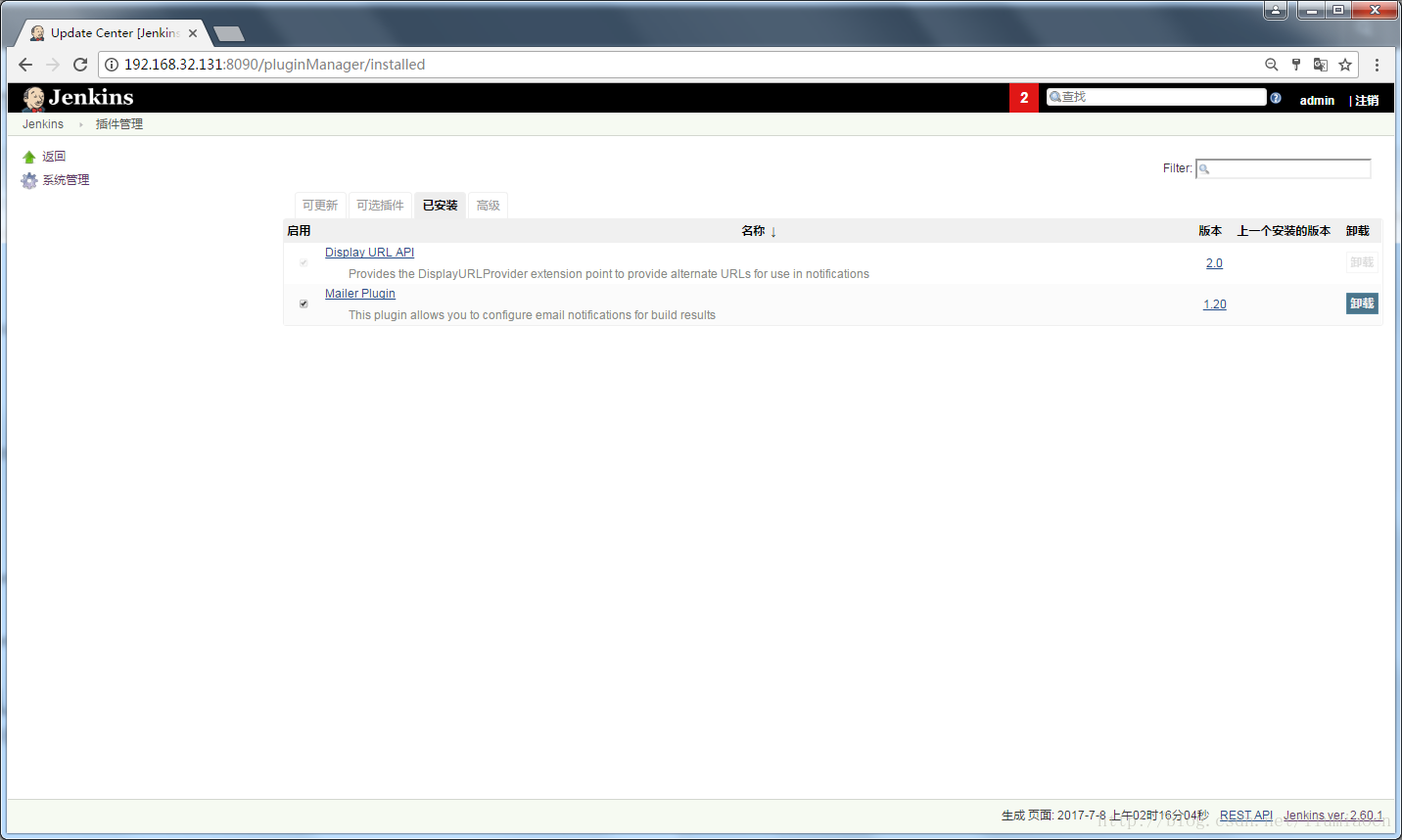The height and width of the screenshot is (840, 1402).
Task: Switch to the 可更新 tab
Action: (x=320, y=206)
